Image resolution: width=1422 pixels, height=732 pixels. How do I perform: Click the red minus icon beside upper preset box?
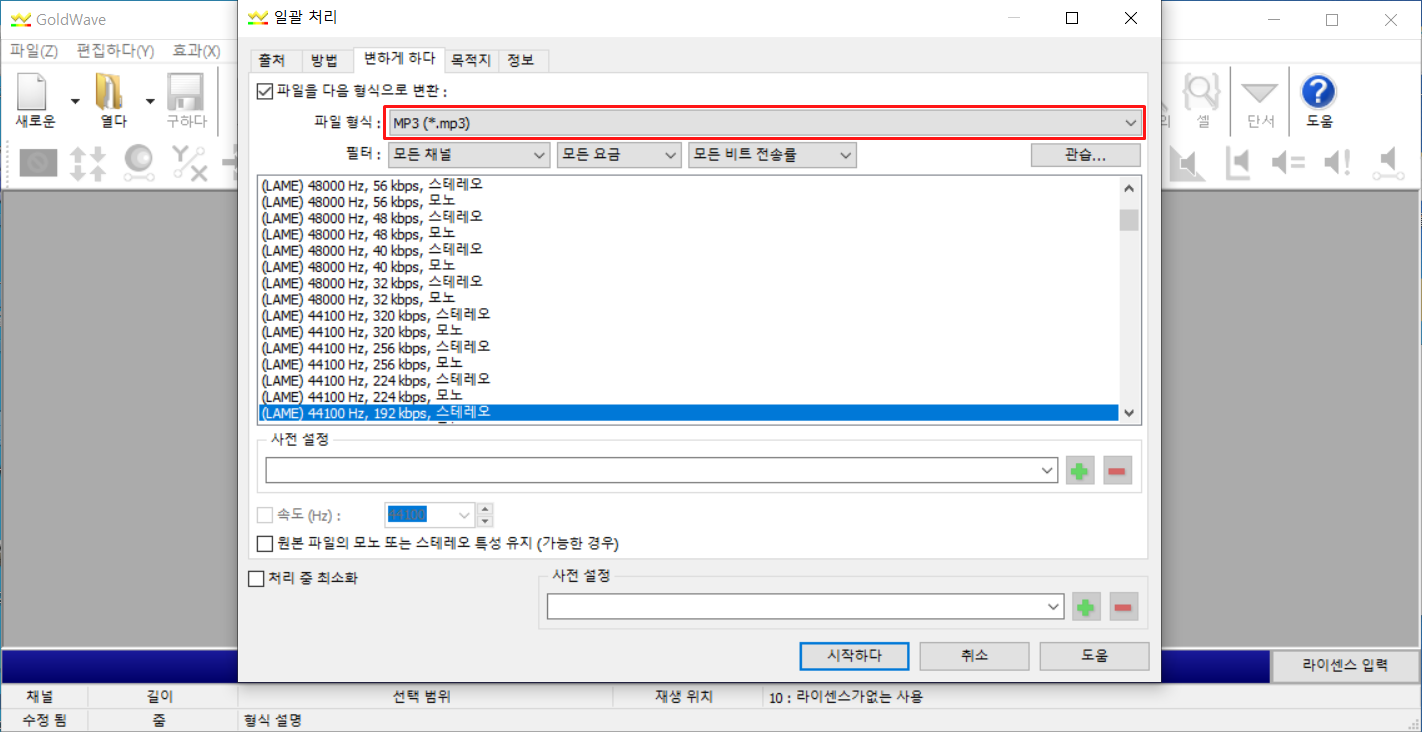[1118, 470]
